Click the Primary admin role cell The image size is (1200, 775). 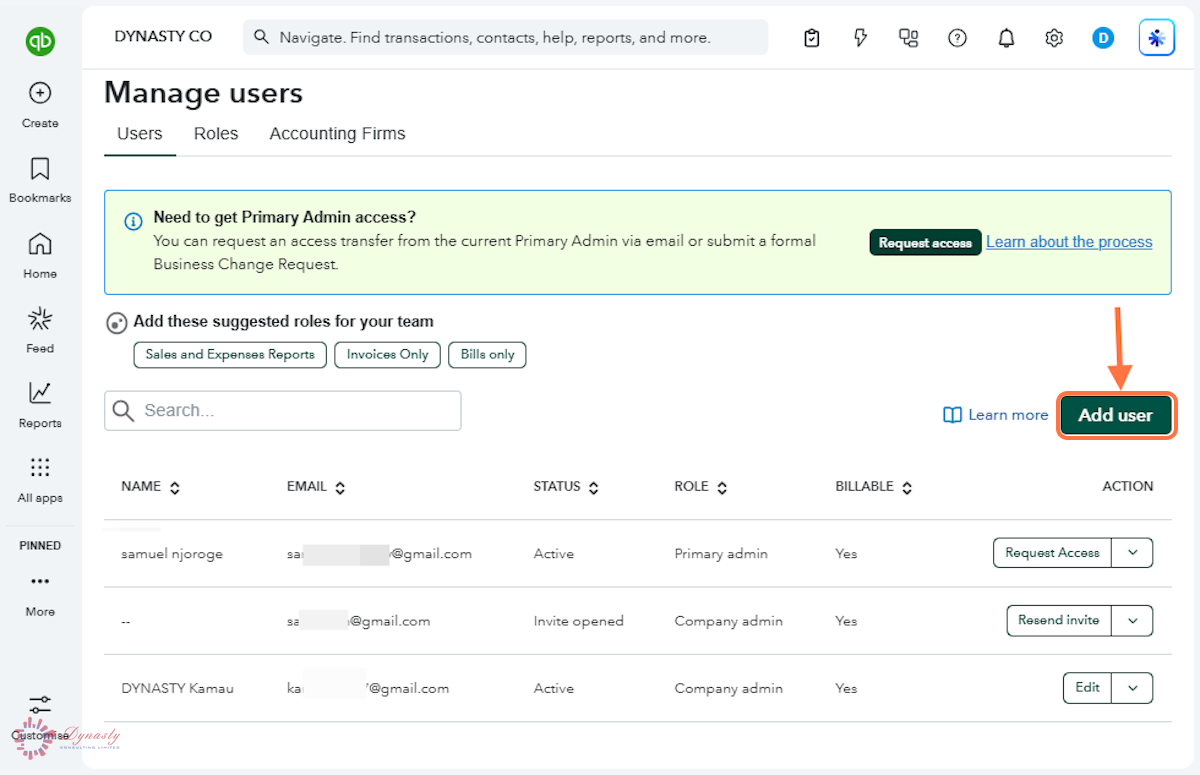click(721, 553)
